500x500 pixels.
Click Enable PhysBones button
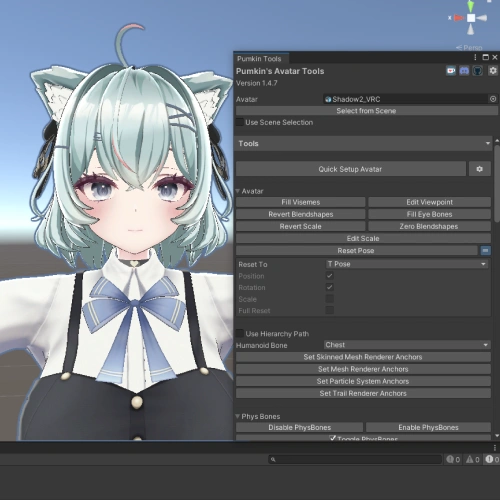coord(428,427)
